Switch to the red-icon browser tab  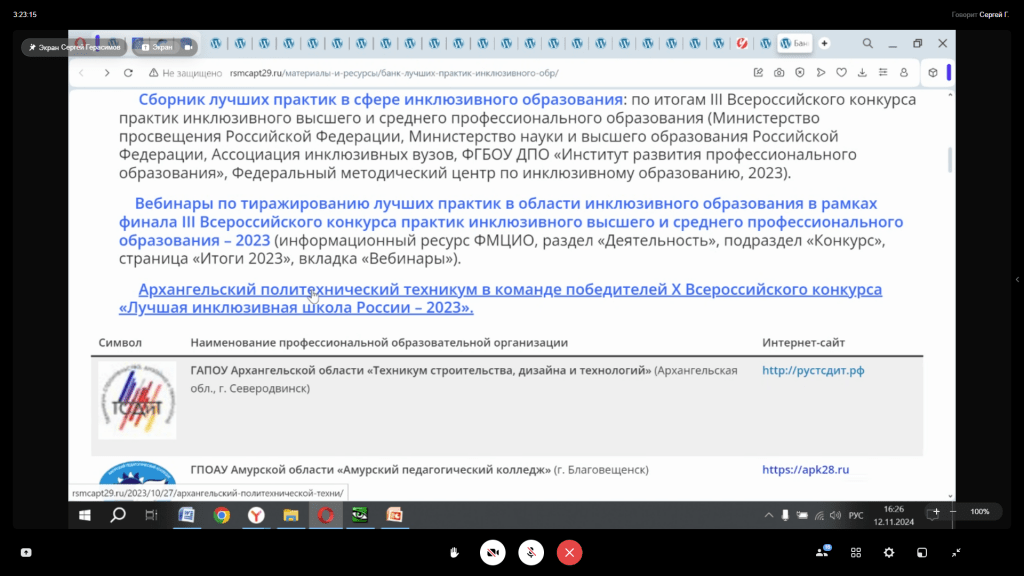coord(742,43)
